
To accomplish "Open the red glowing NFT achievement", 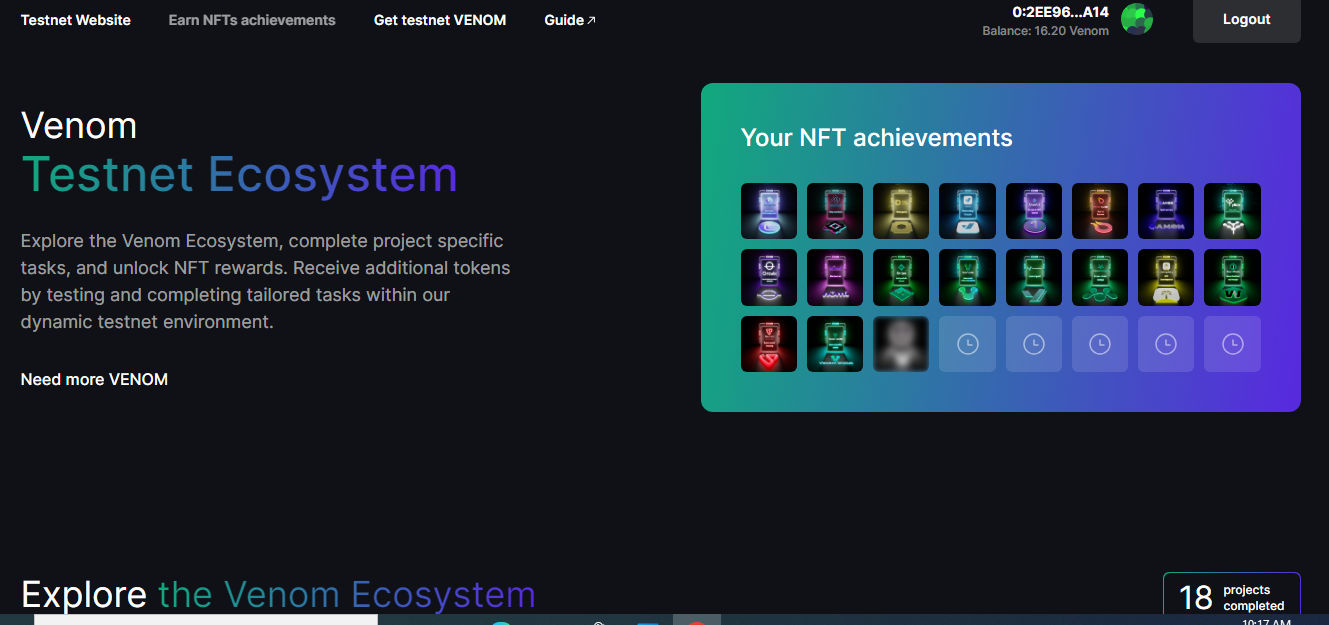I will point(768,344).
